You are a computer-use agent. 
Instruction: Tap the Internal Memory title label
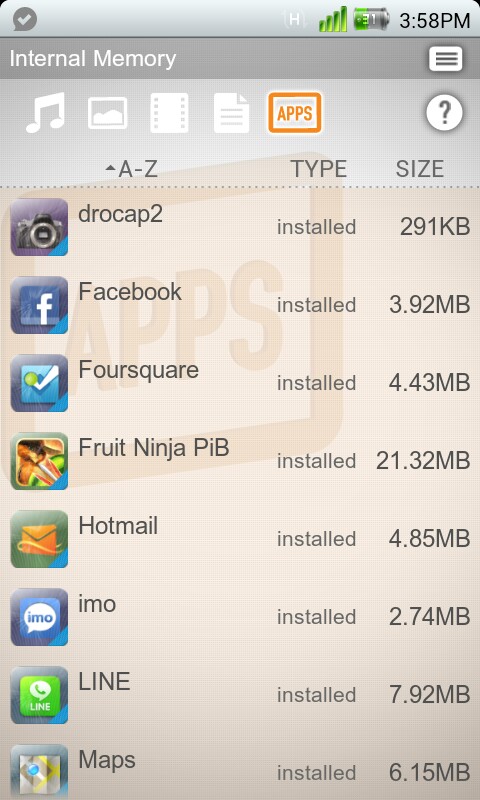pos(93,59)
